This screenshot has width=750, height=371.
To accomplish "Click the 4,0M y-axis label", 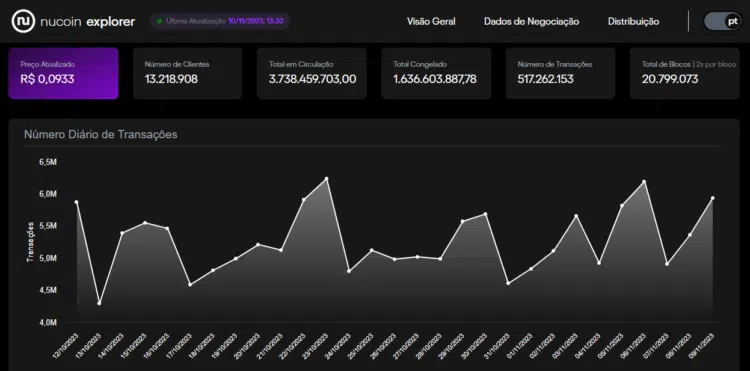I will tap(48, 323).
